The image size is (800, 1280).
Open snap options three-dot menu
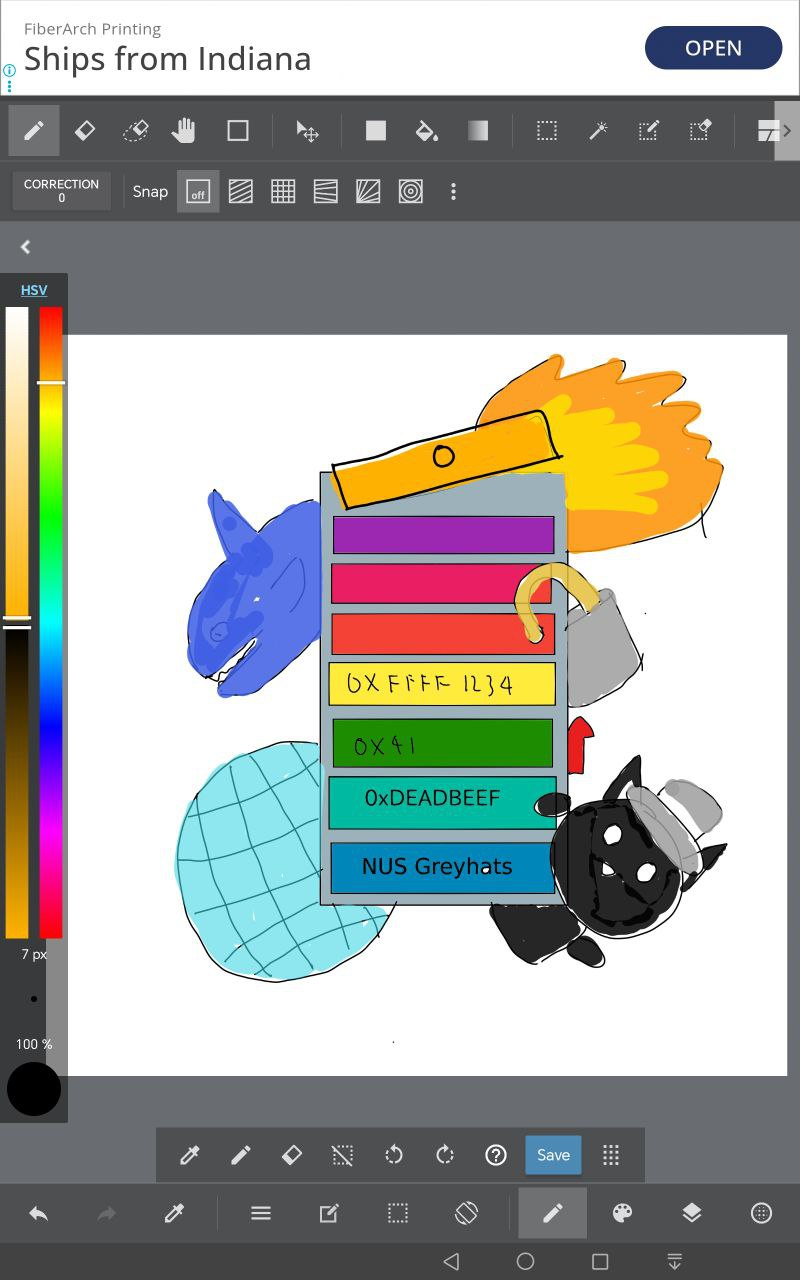click(453, 191)
